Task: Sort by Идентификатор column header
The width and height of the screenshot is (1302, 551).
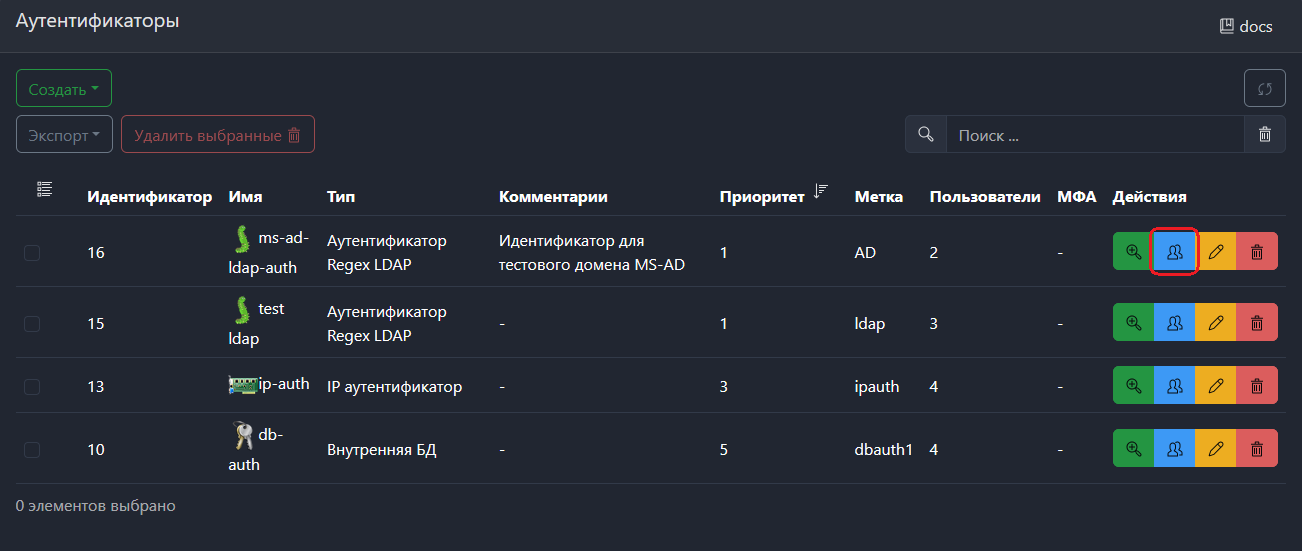Action: [x=149, y=196]
